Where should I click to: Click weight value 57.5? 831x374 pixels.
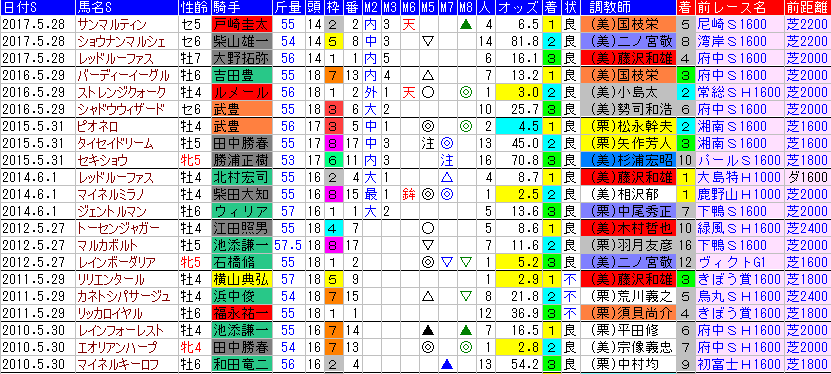click(x=289, y=245)
